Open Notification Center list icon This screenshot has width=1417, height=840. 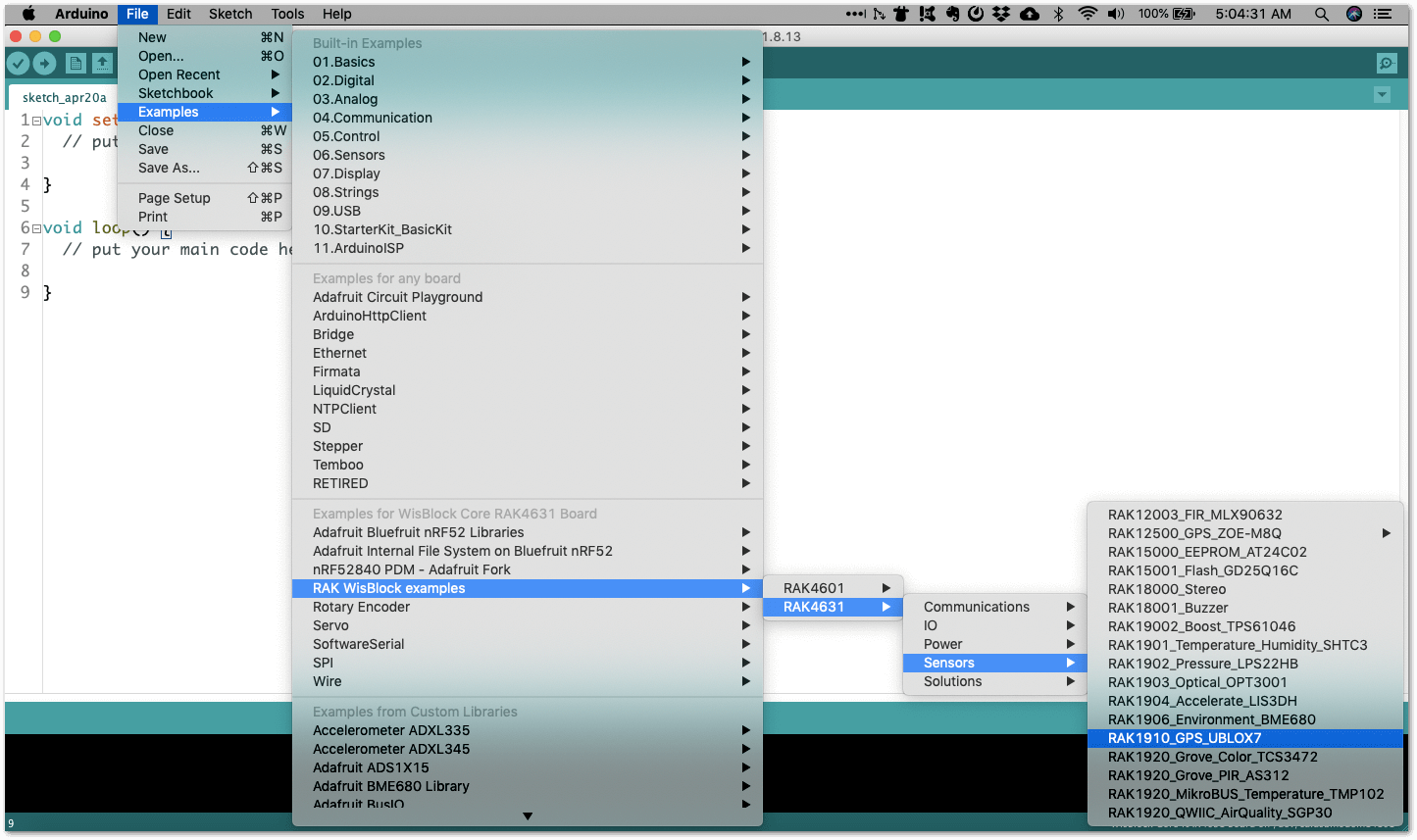click(x=1383, y=14)
